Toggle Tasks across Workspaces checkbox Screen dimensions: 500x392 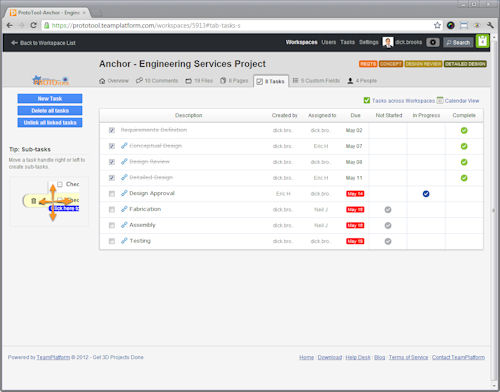tap(367, 100)
